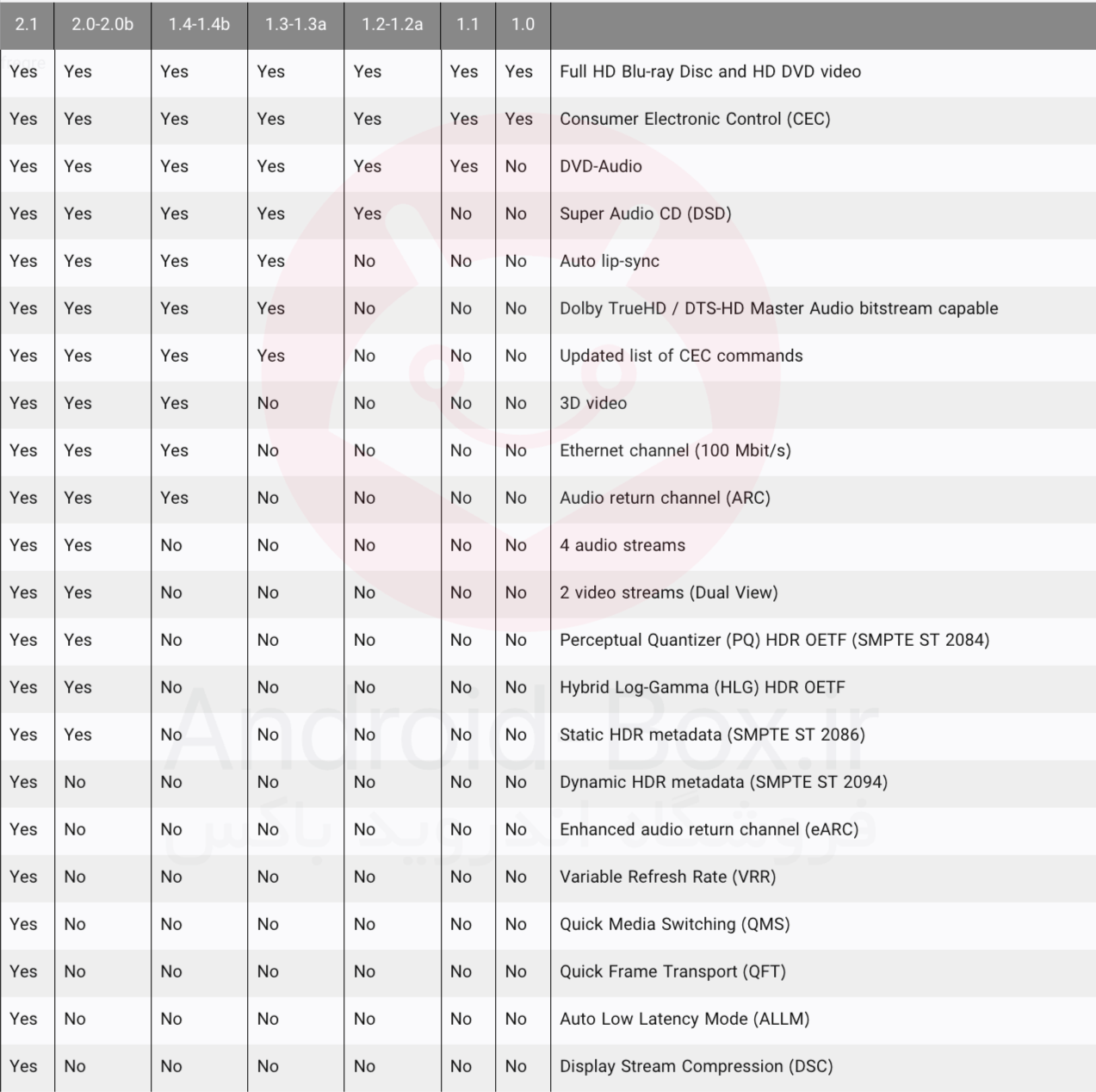This screenshot has height=1092, width=1096.
Task: Select the 2.0-2.0b column header
Action: 102,24
